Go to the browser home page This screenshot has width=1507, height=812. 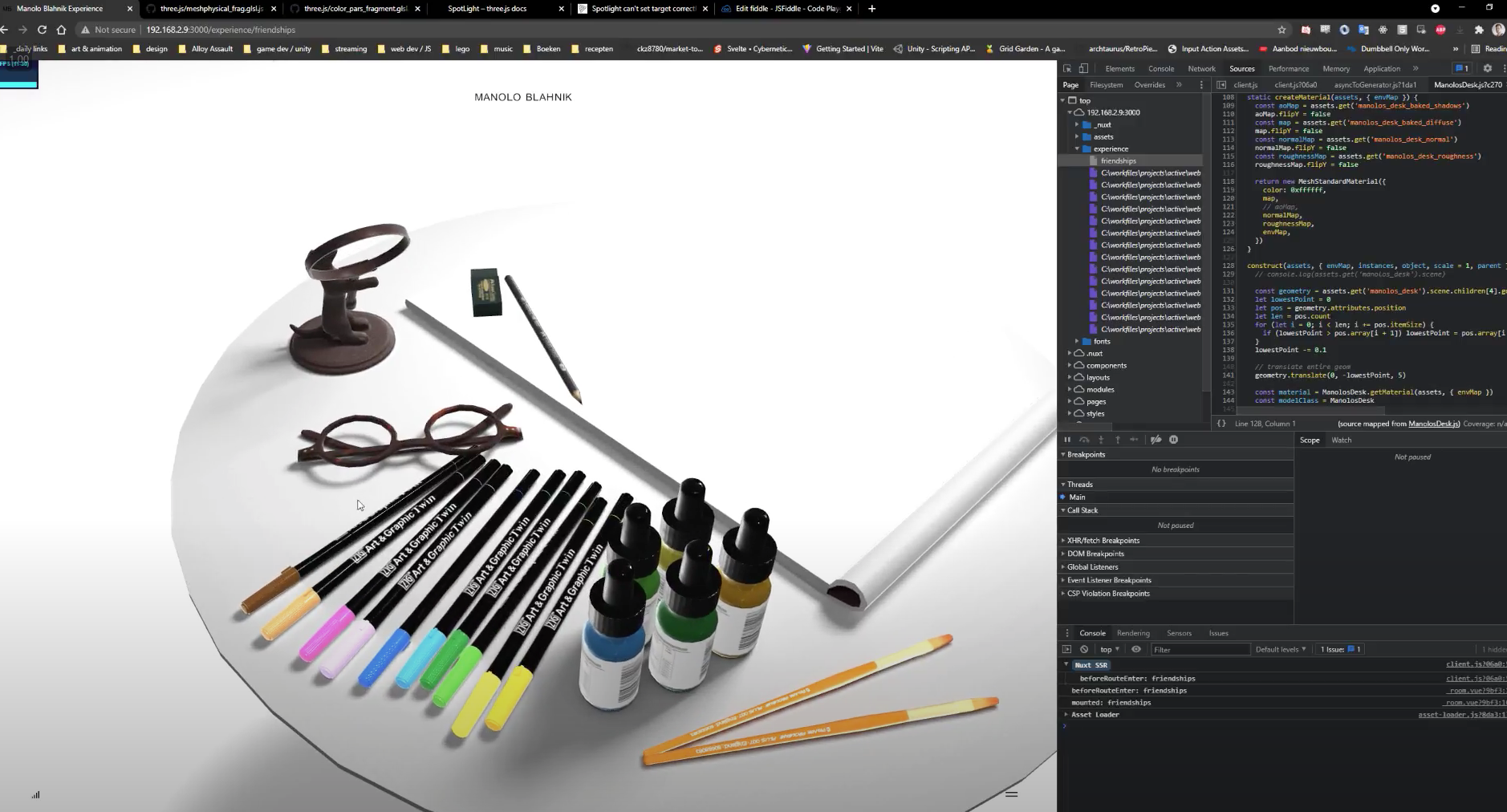(x=62, y=30)
